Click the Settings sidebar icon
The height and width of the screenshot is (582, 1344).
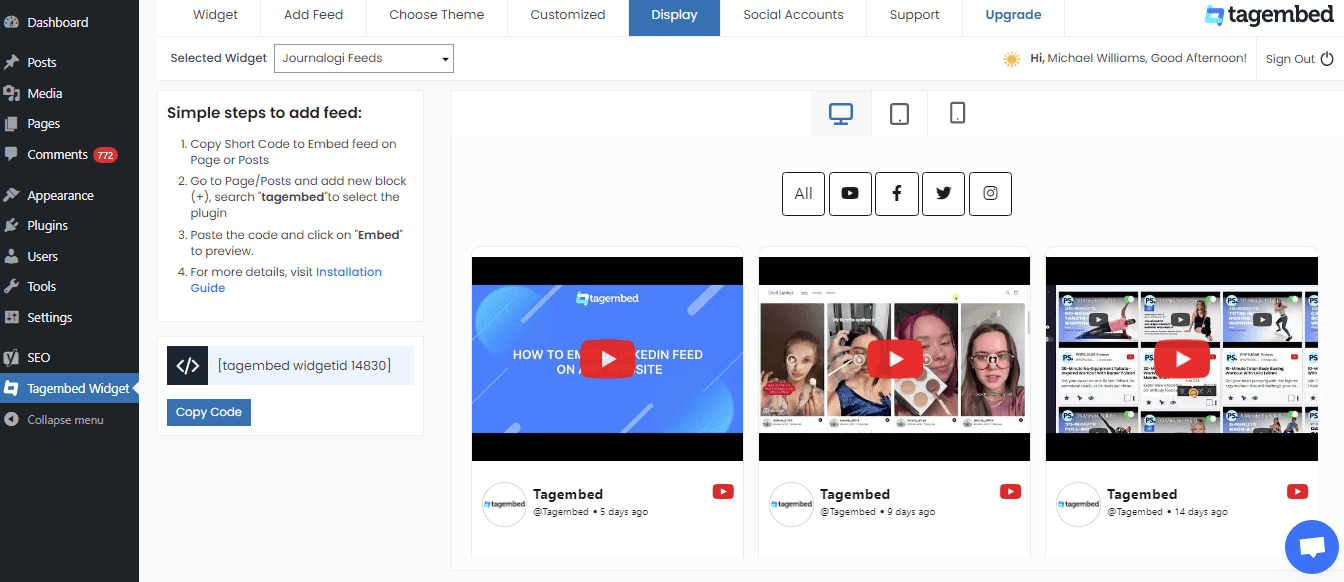click(x=12, y=318)
